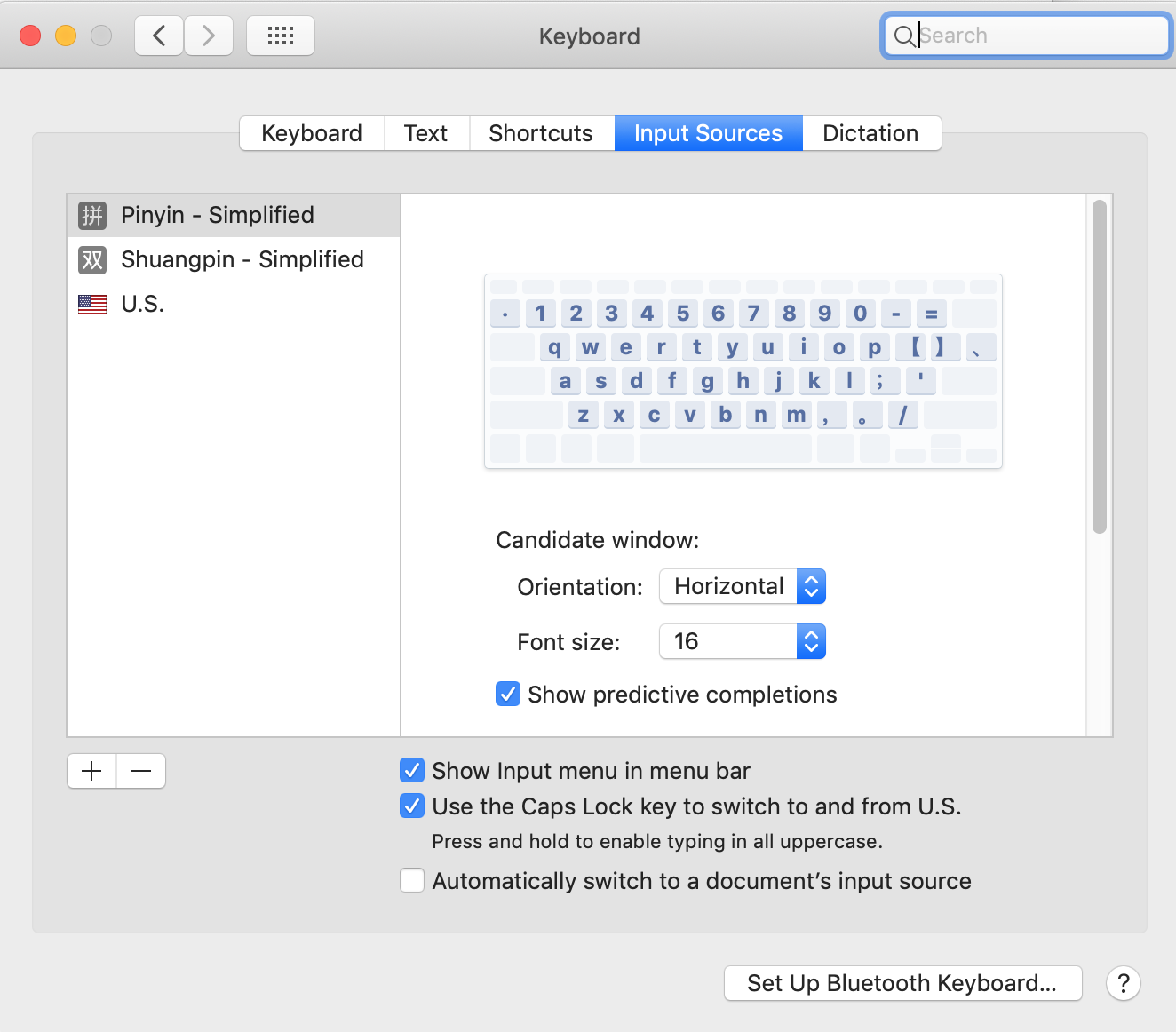This screenshot has width=1176, height=1032.
Task: Click the forward navigation arrow
Action: [209, 36]
